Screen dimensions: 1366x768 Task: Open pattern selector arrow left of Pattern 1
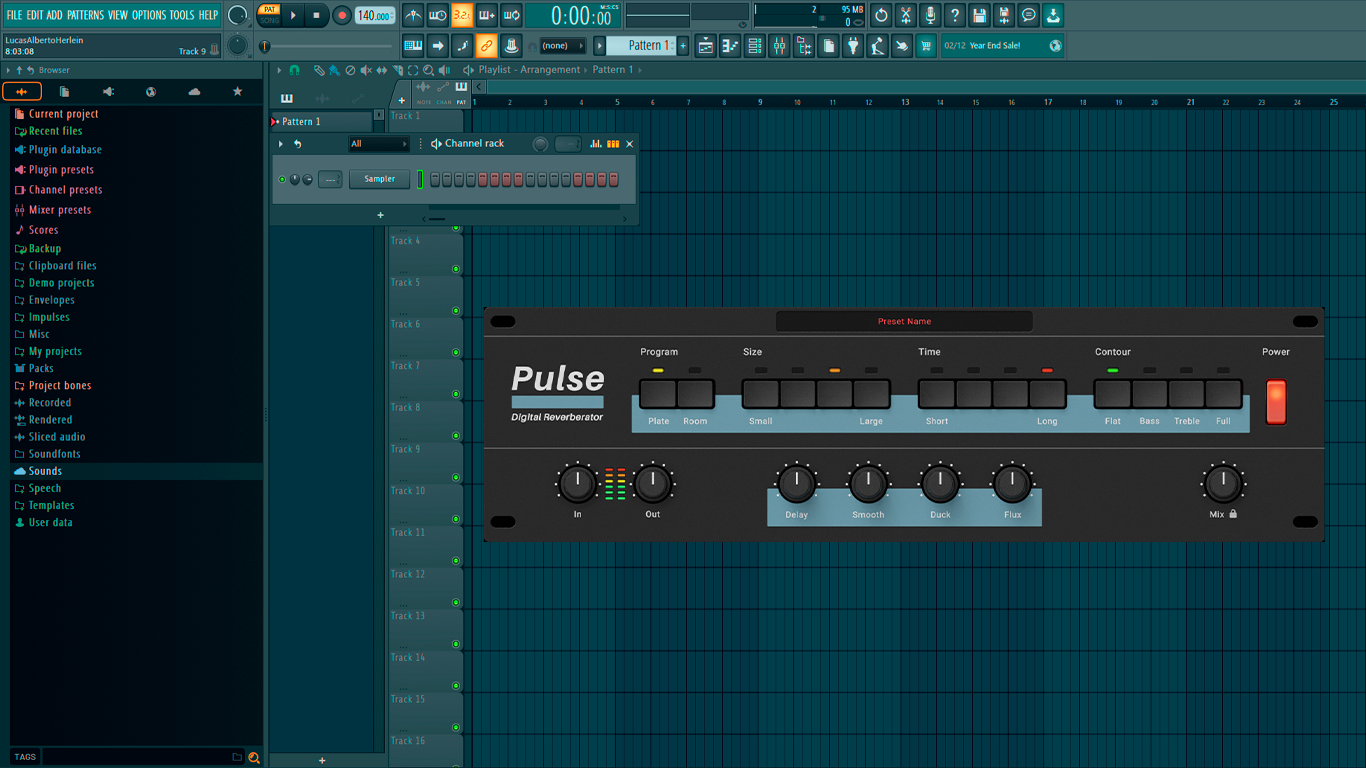click(x=600, y=45)
